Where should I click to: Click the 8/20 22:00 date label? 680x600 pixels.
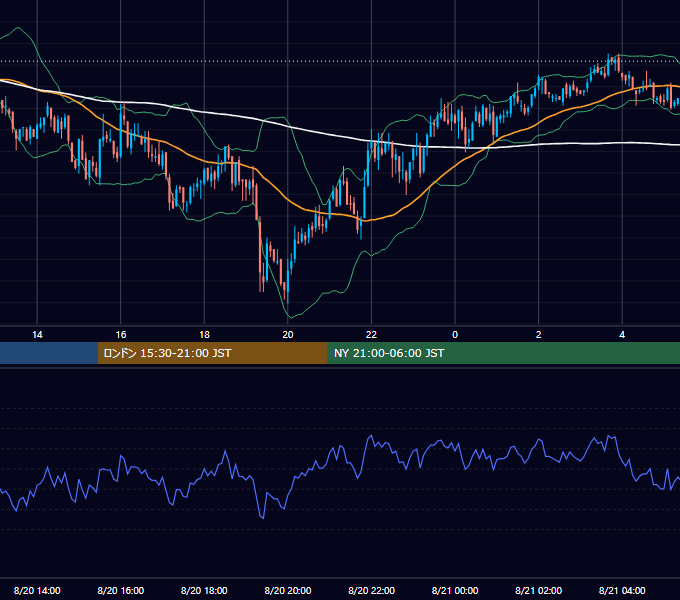(x=372, y=590)
